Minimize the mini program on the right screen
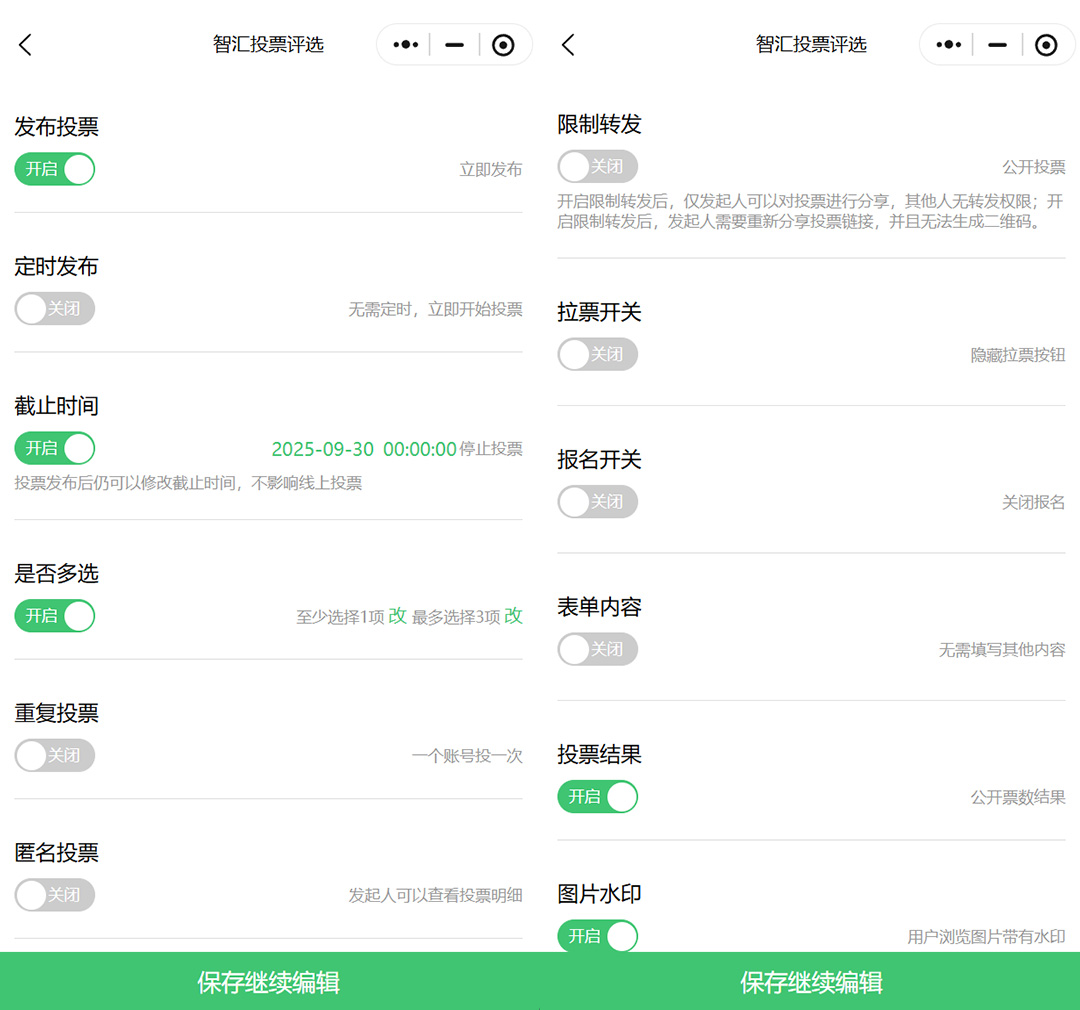Screen dimensions: 1080x1010 [997, 45]
